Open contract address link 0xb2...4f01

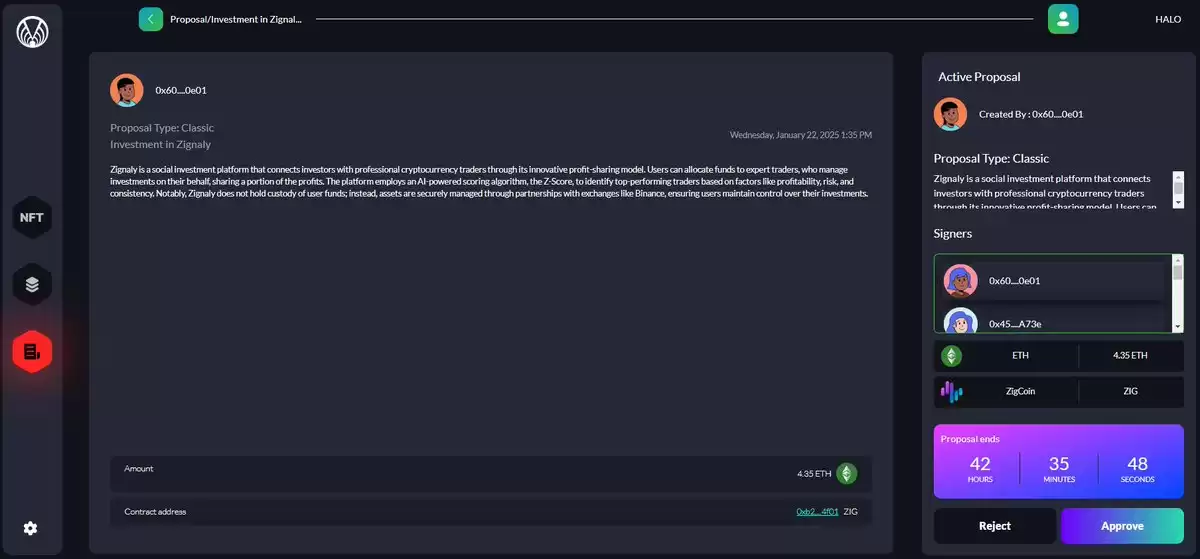click(x=817, y=512)
